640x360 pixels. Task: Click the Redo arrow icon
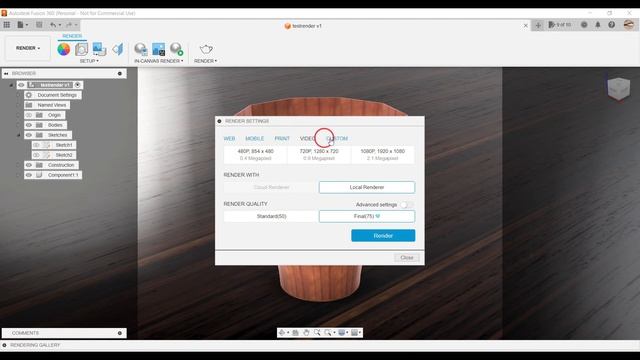(69, 25)
